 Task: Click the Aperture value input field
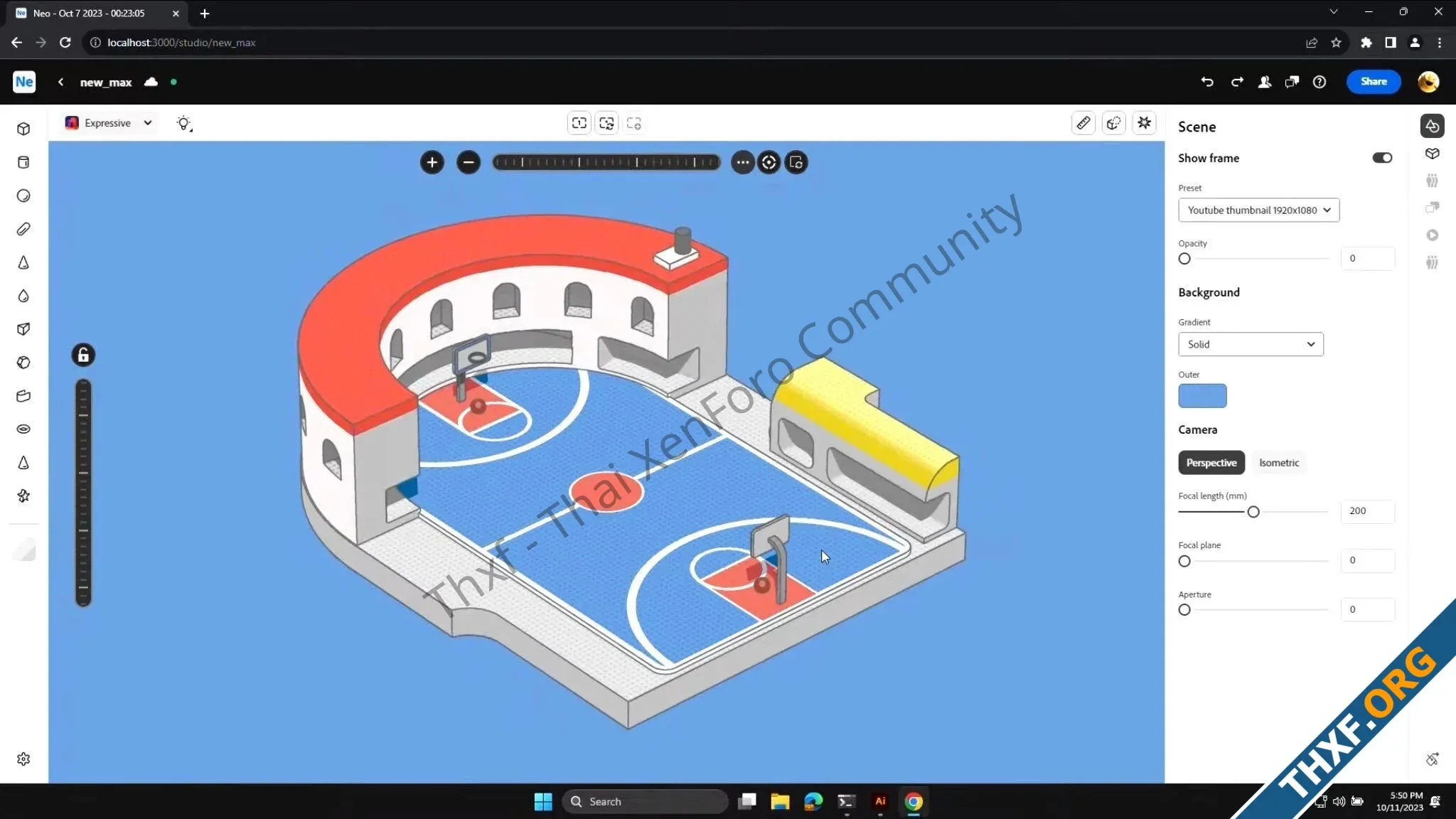coord(1368,609)
